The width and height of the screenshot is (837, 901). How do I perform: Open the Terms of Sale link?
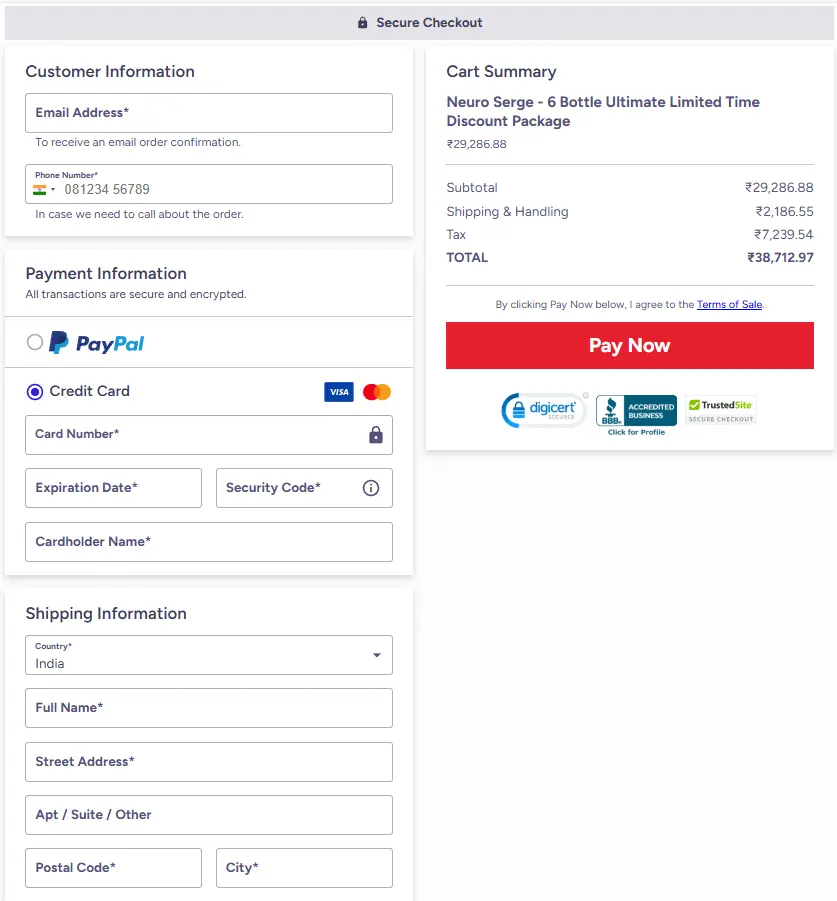[x=729, y=304]
